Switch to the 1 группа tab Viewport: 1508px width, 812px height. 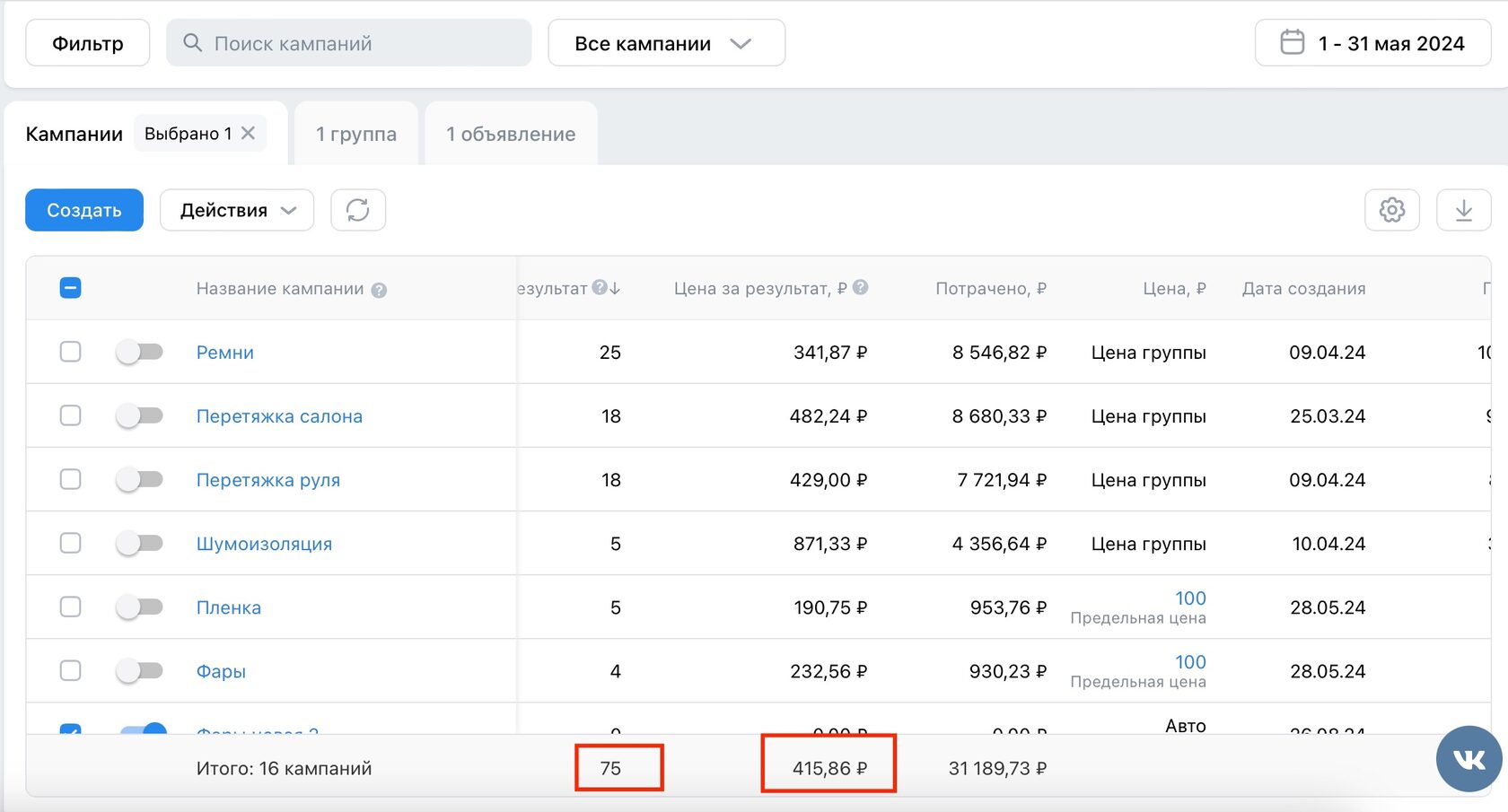tap(356, 134)
